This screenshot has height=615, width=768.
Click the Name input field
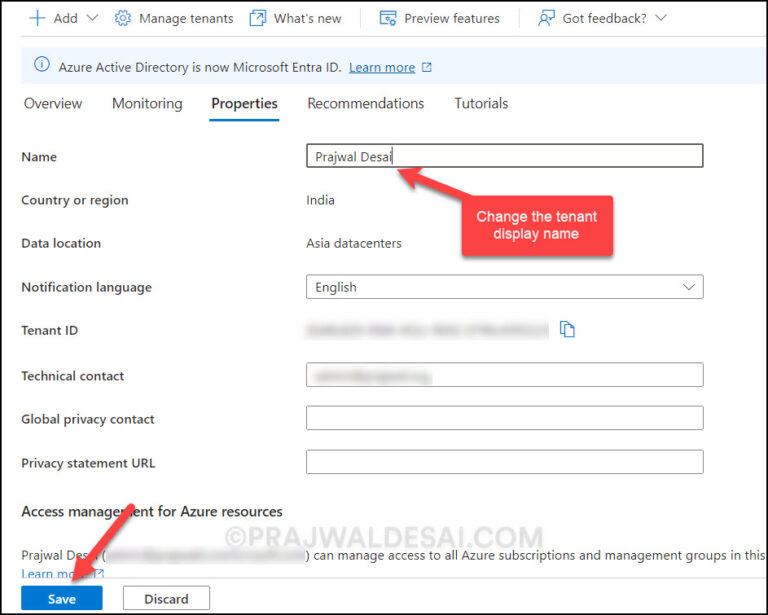[x=504, y=156]
